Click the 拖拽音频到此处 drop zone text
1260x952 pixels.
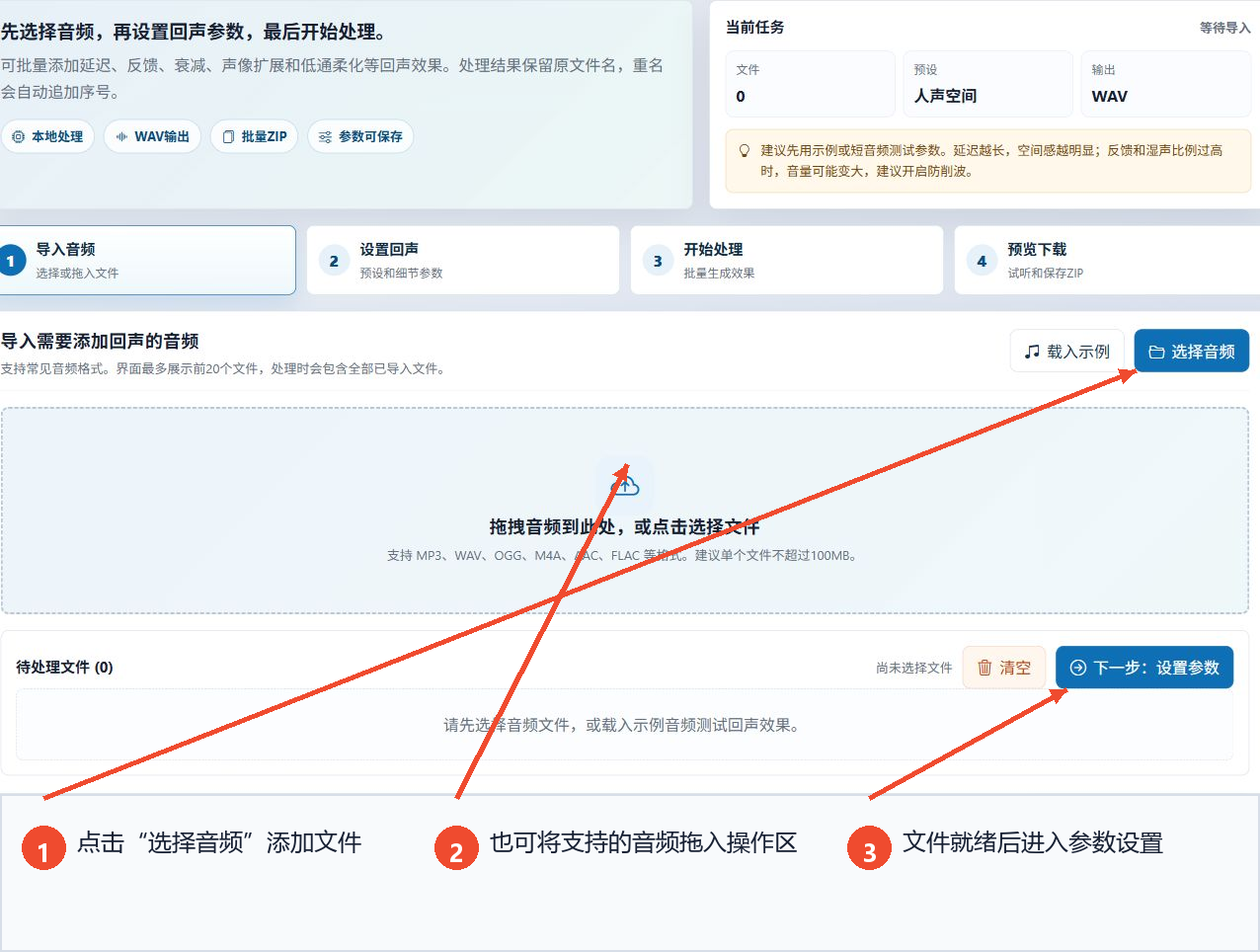click(625, 527)
